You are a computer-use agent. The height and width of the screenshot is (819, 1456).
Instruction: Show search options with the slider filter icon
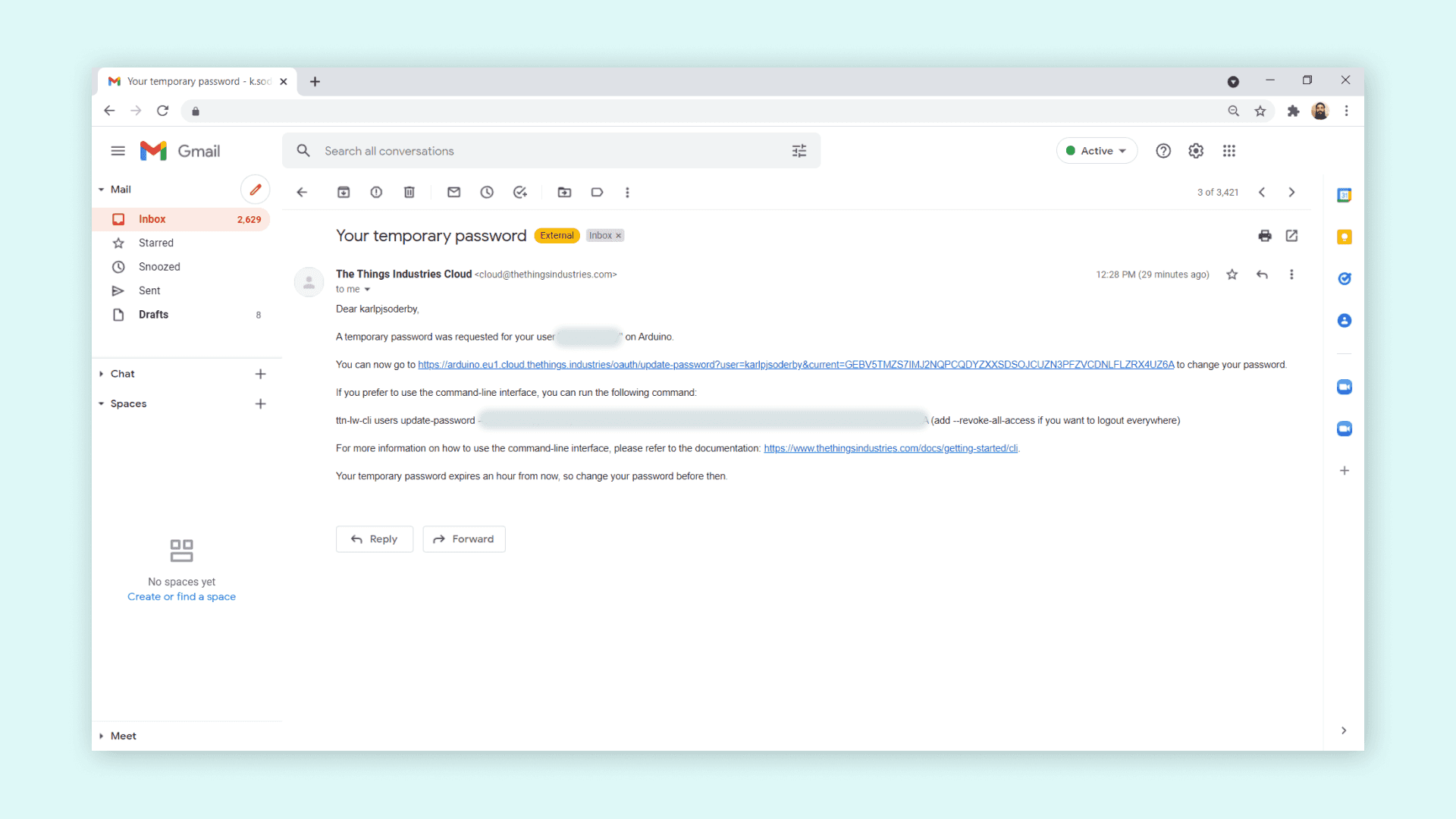pos(799,151)
